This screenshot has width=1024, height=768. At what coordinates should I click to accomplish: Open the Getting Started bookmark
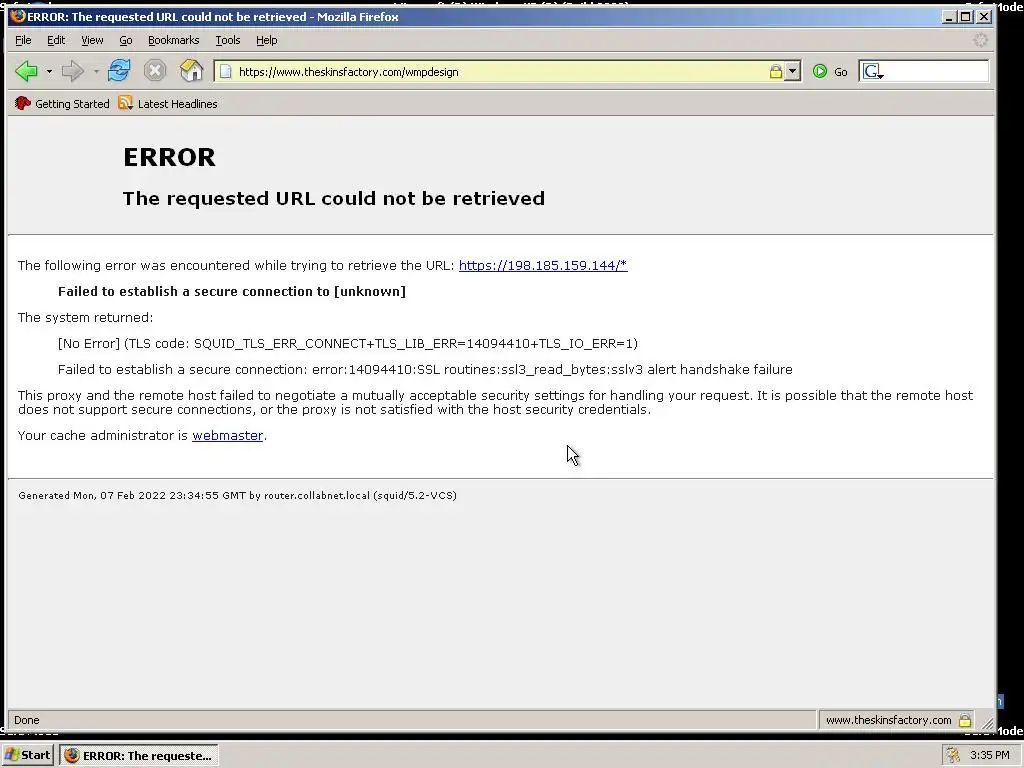(x=62, y=103)
